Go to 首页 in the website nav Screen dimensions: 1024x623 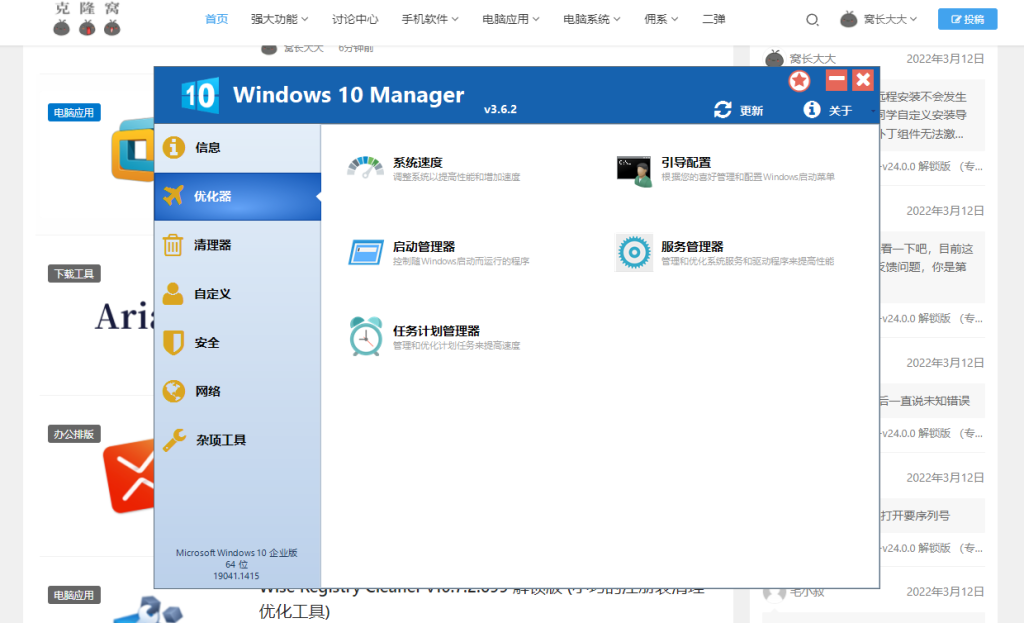(216, 19)
